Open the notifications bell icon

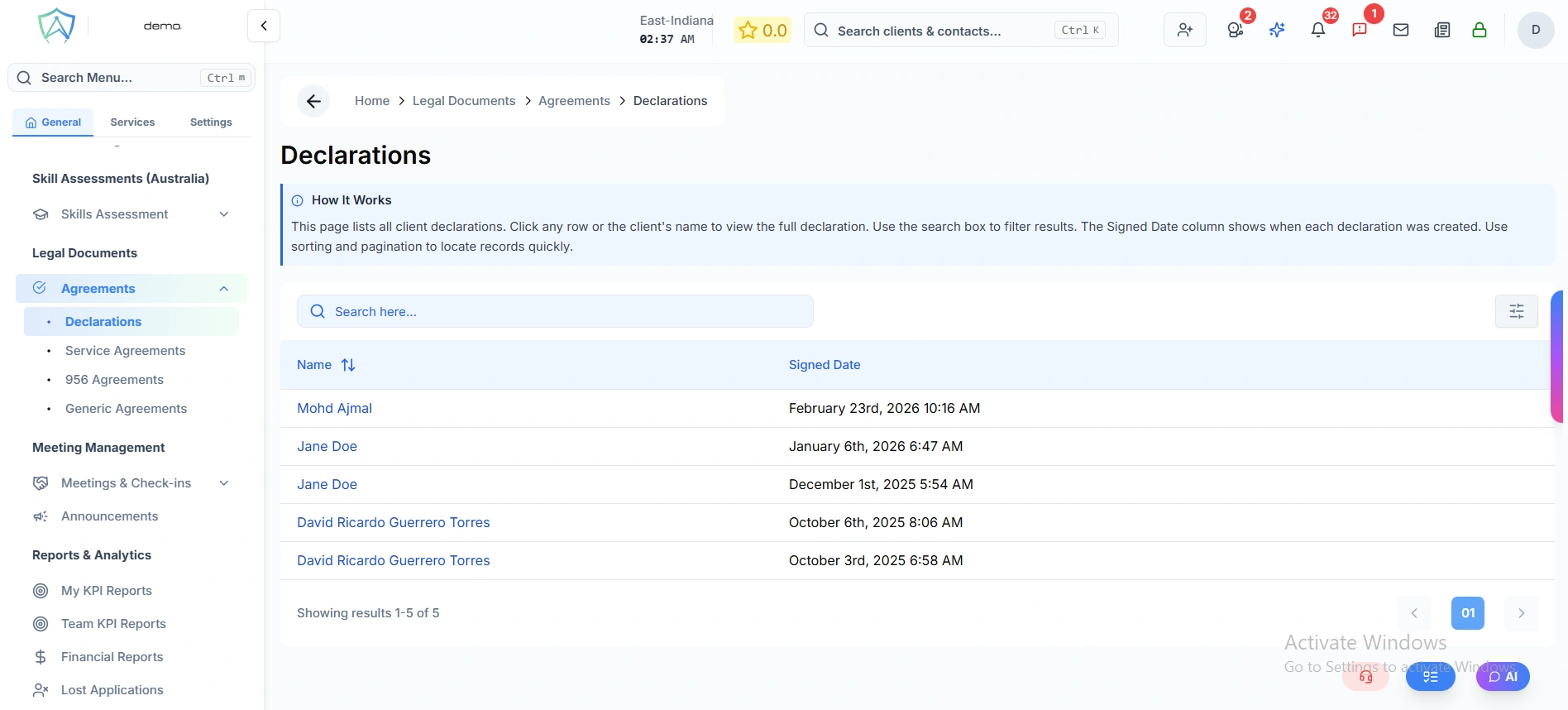click(1317, 31)
